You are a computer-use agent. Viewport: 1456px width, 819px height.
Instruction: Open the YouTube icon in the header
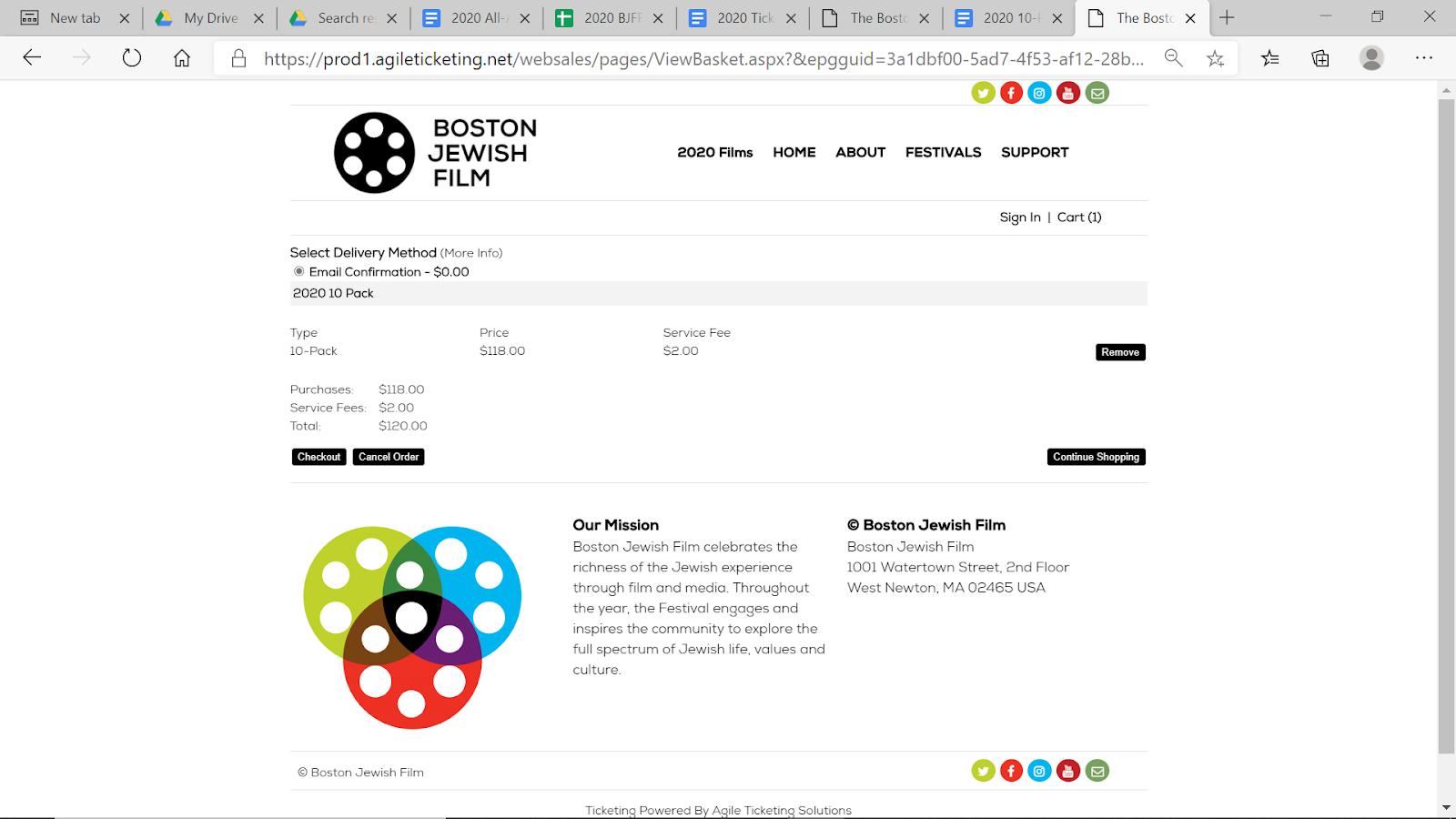(x=1068, y=93)
